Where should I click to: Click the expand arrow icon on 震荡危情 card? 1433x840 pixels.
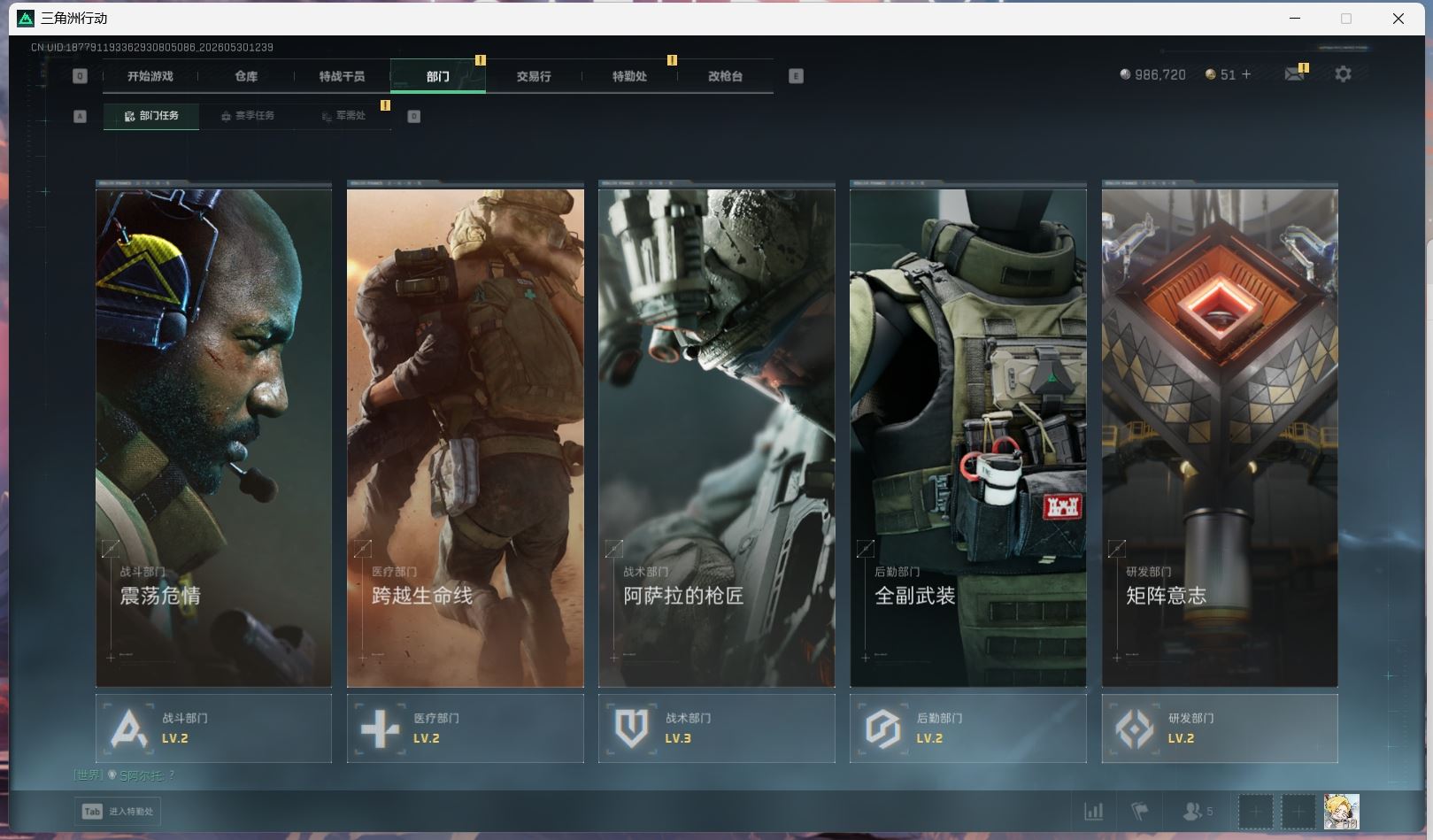point(111,549)
